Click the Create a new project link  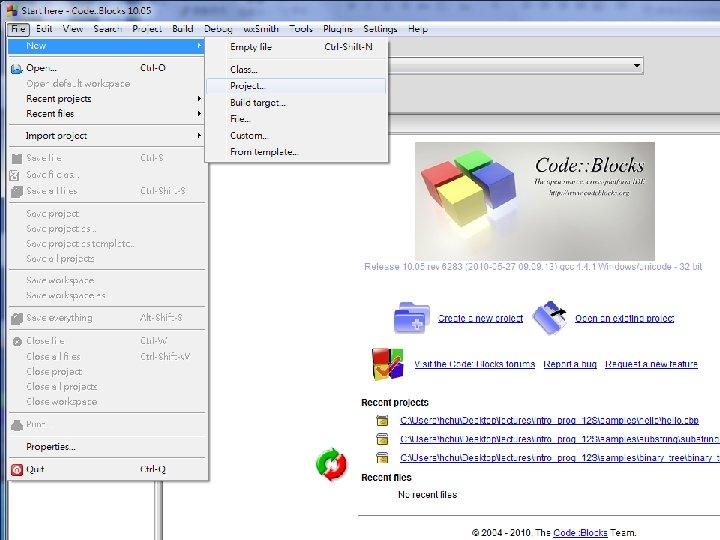click(480, 318)
